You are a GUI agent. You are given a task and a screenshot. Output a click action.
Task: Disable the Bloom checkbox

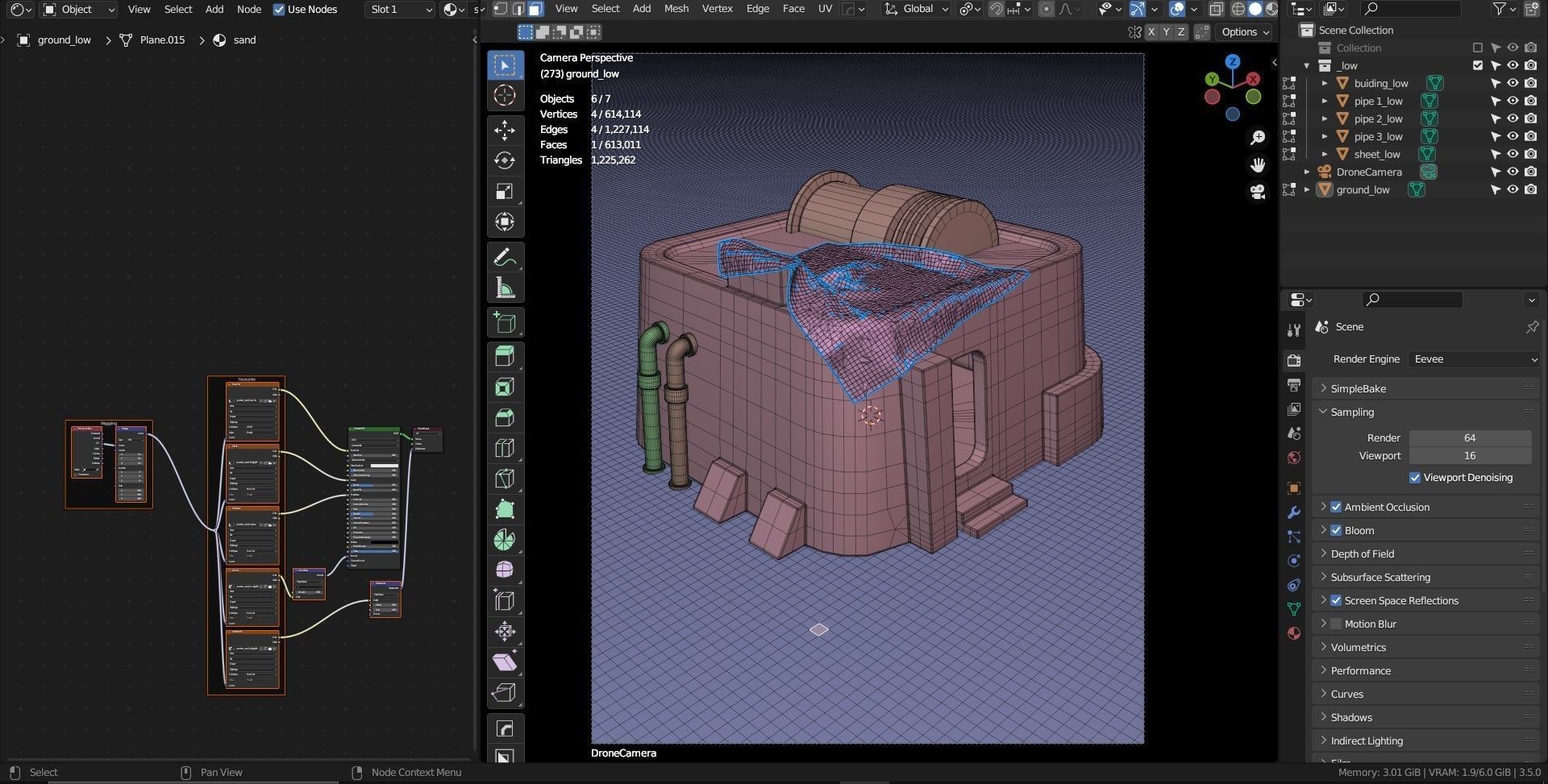[1336, 530]
